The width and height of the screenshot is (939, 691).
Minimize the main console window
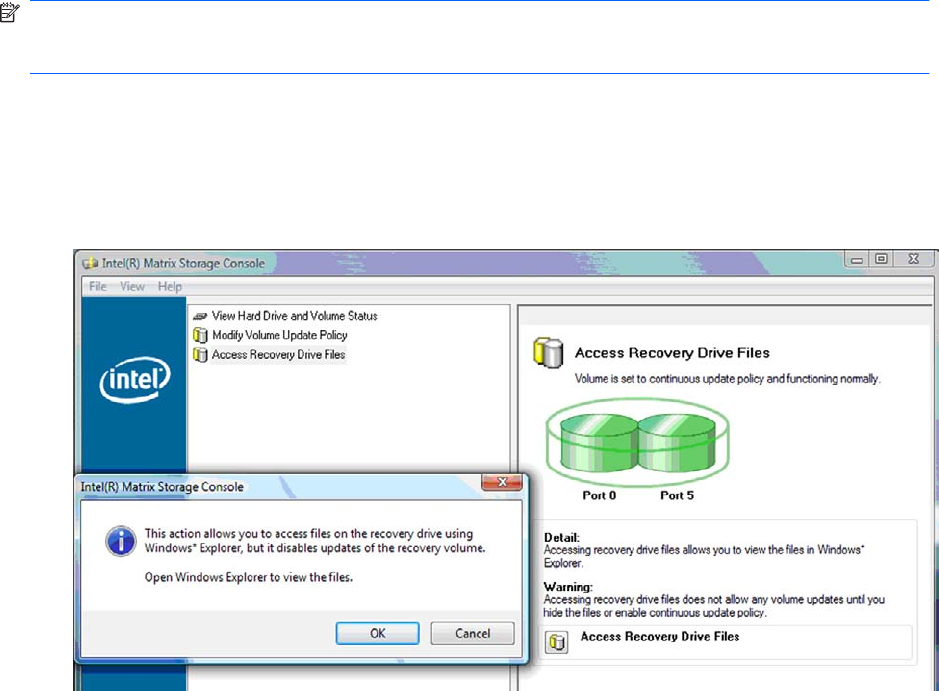[857, 259]
